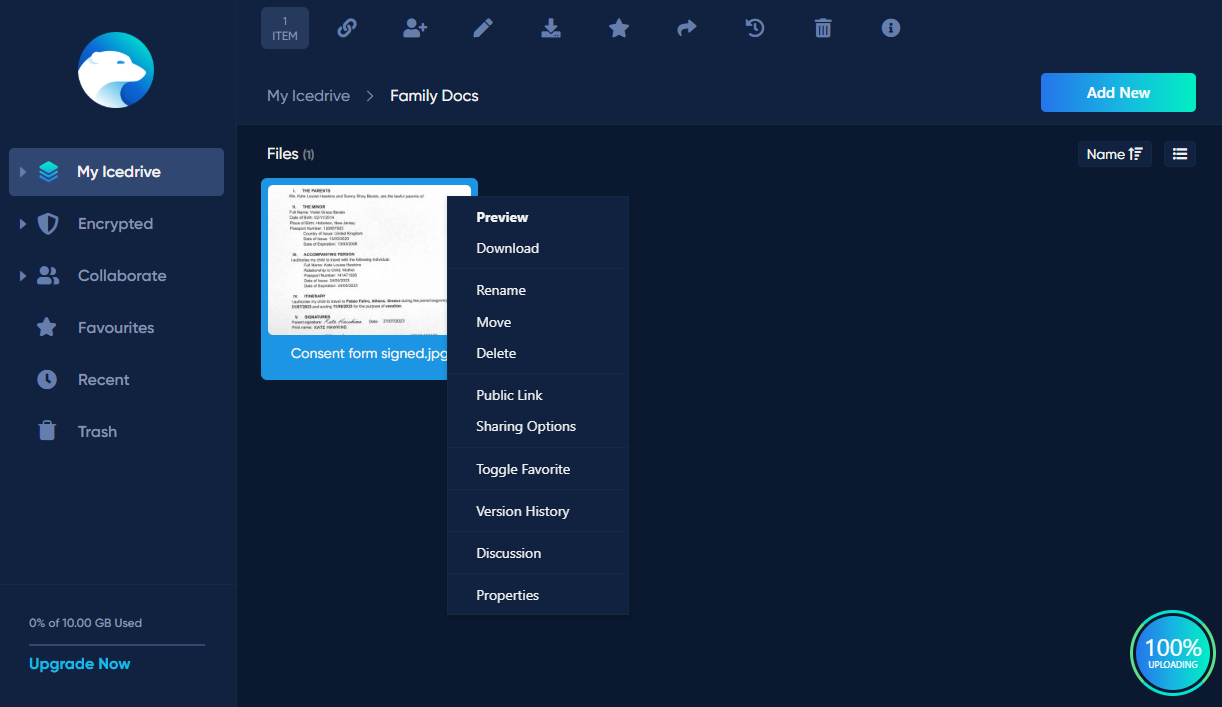Click the Rename pencil icon
Screen dimensions: 1222x707
point(483,28)
